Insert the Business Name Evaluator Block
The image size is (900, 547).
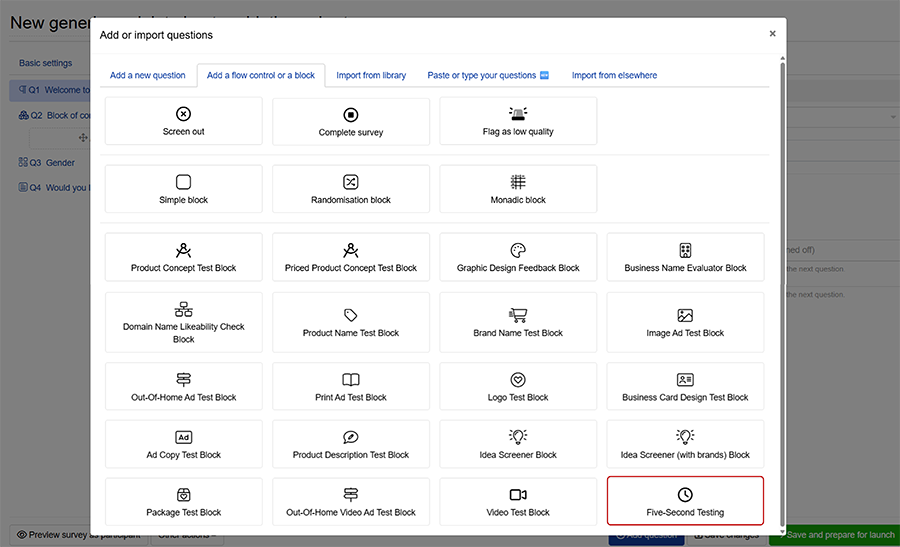coord(685,257)
